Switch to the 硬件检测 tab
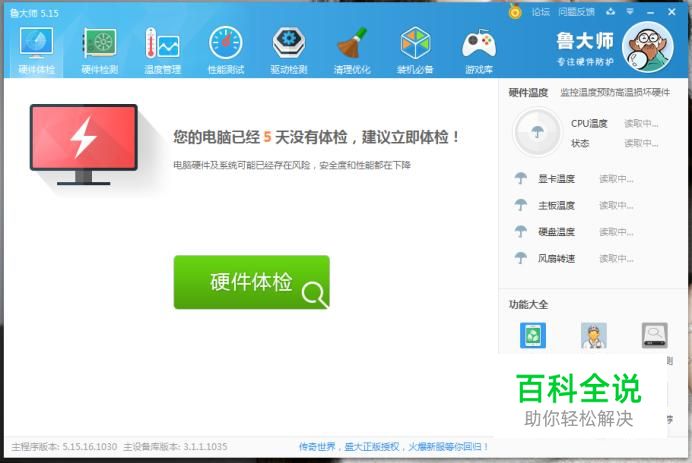The width and height of the screenshot is (692, 463). (x=100, y=51)
